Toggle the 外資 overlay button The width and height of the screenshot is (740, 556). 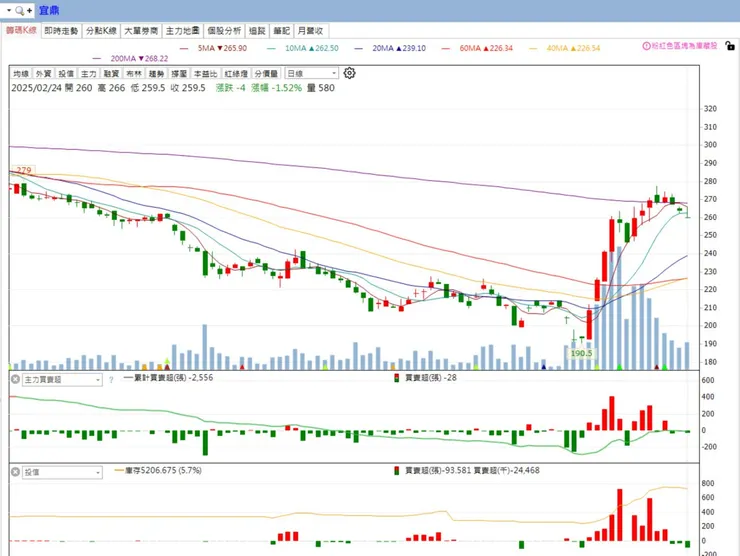click(x=43, y=74)
